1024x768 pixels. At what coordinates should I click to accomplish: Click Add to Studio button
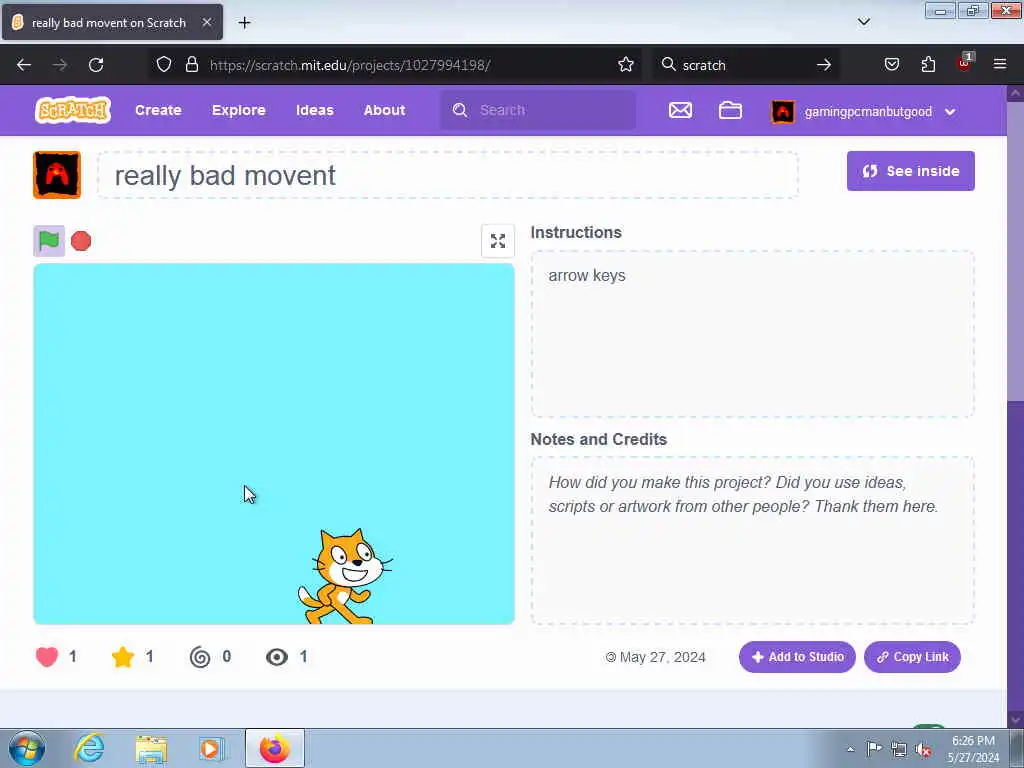[797, 657]
